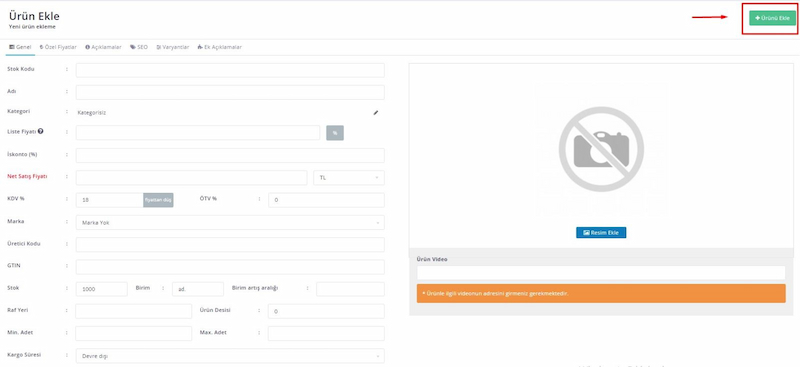Select the Genel tab

click(x=20, y=47)
